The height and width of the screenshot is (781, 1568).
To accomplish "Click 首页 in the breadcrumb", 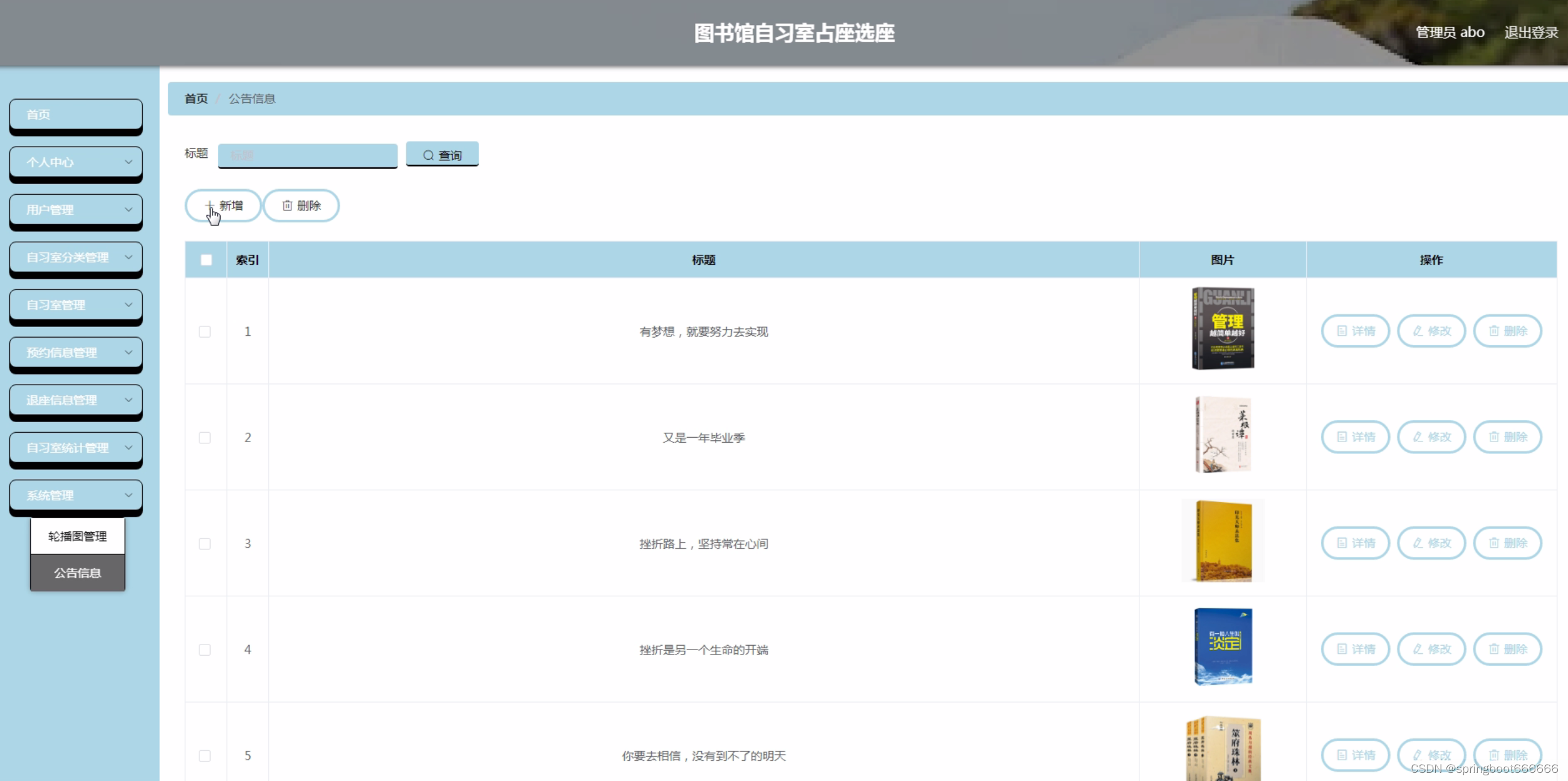I will pos(196,99).
